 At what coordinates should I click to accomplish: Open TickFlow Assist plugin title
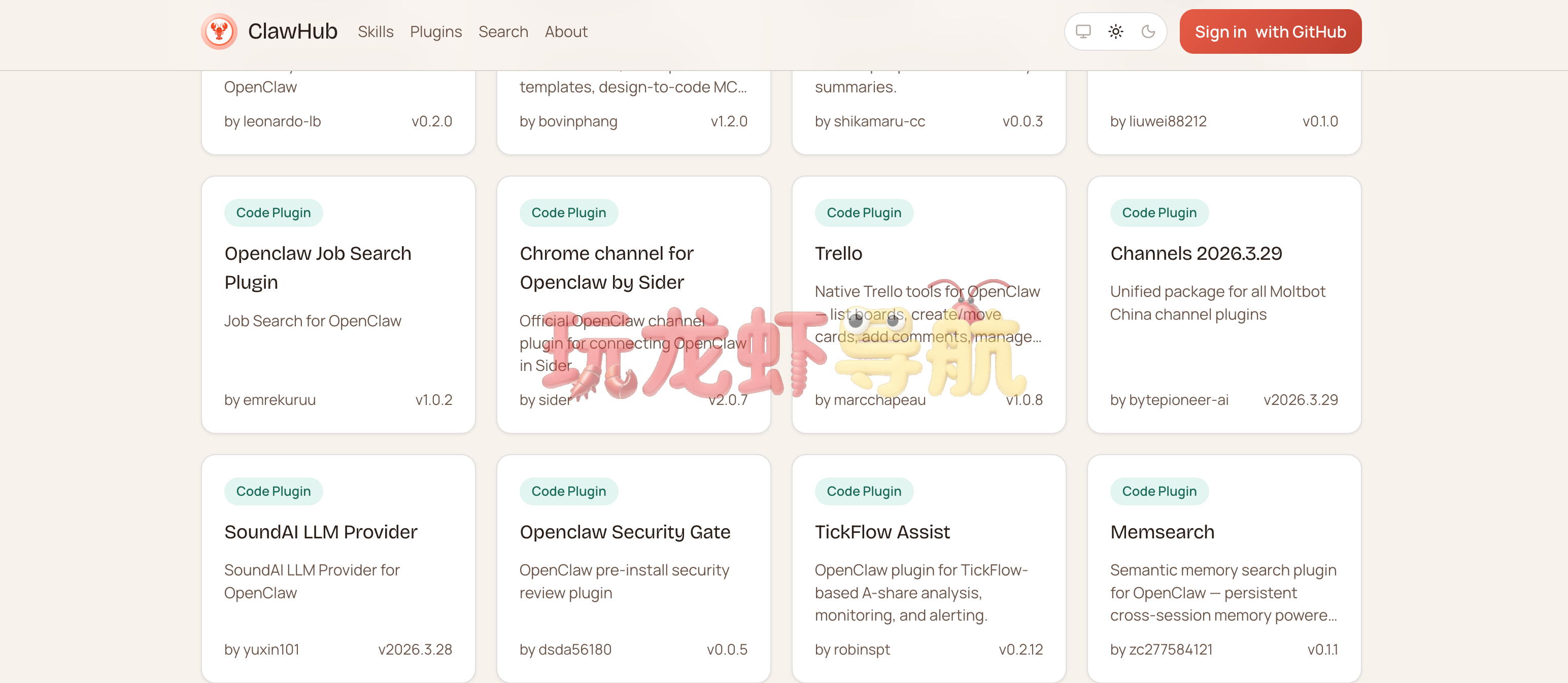click(x=882, y=532)
